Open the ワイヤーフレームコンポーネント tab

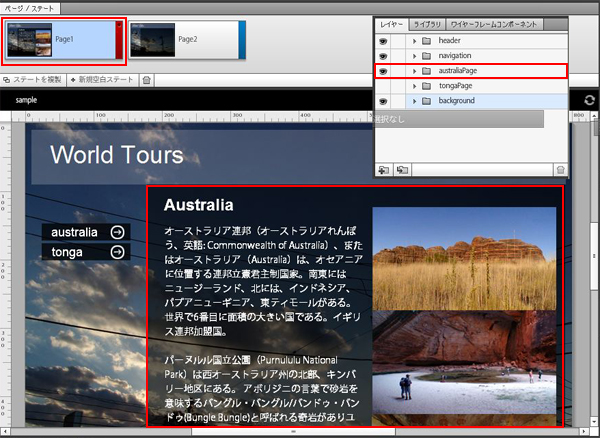tap(494, 25)
